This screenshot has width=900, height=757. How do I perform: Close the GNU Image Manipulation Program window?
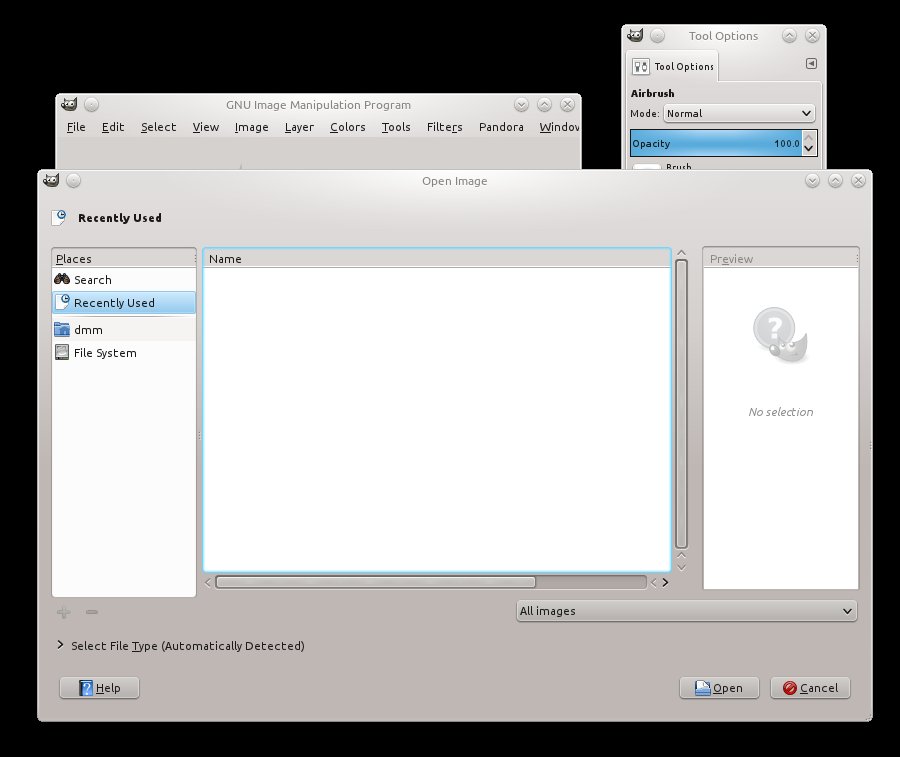tap(567, 104)
